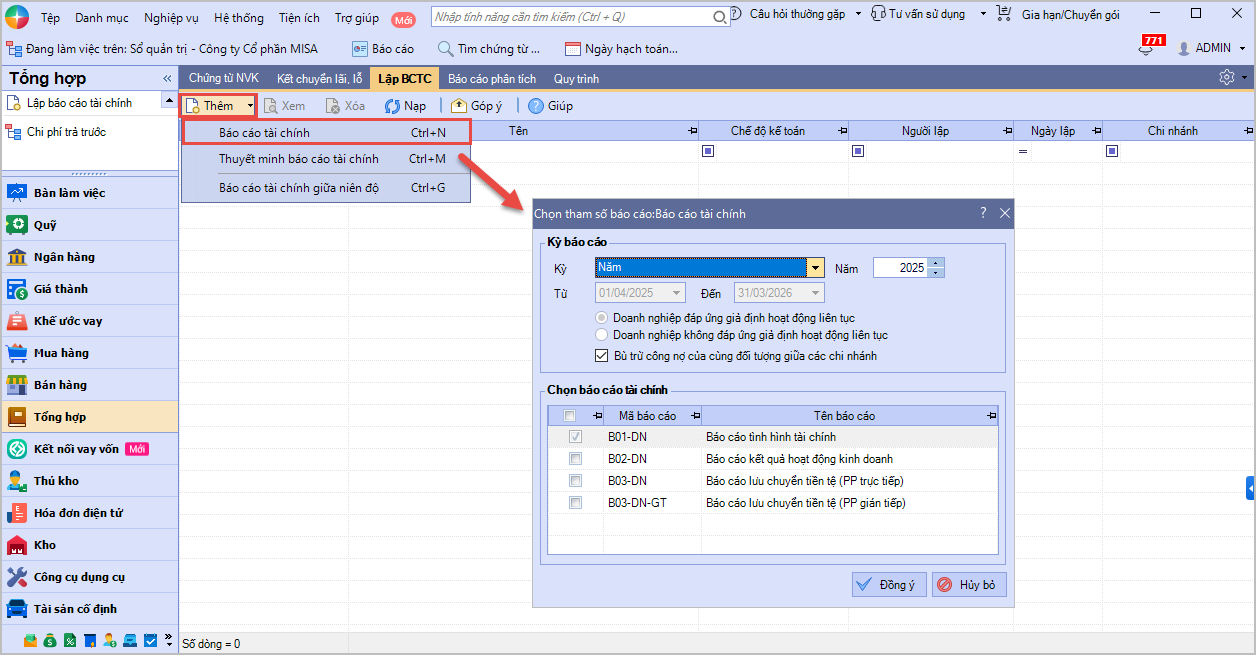
Task: Increase the Năm year stepper value
Action: (x=936, y=264)
